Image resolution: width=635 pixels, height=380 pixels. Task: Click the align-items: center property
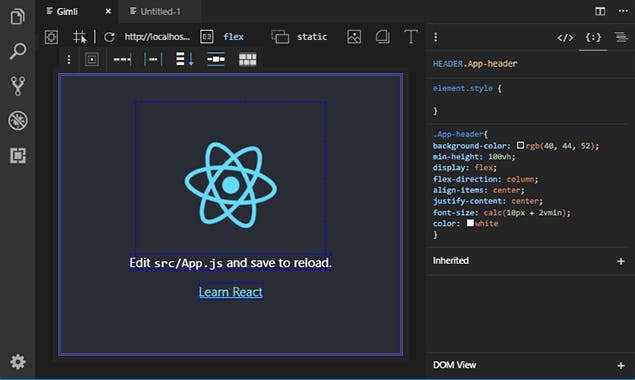click(478, 190)
